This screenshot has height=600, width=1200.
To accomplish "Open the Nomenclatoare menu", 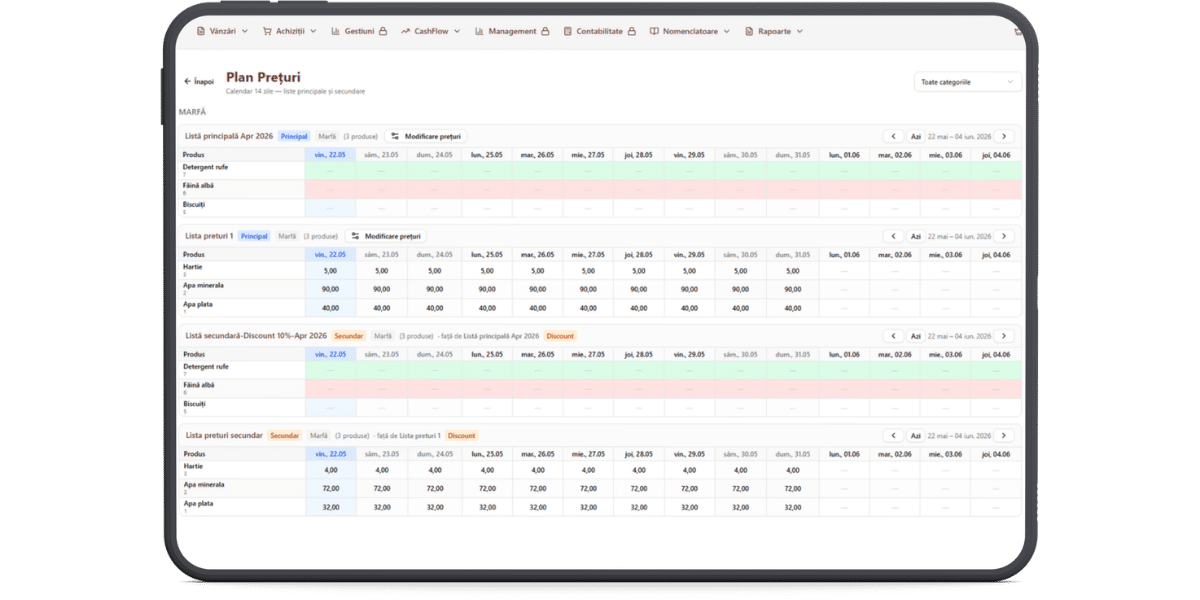I will 689,31.
